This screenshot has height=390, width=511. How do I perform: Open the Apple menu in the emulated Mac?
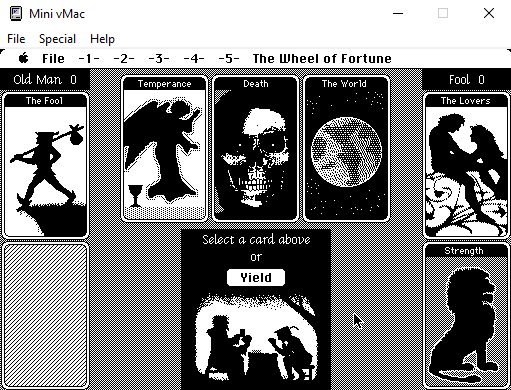[x=24, y=59]
